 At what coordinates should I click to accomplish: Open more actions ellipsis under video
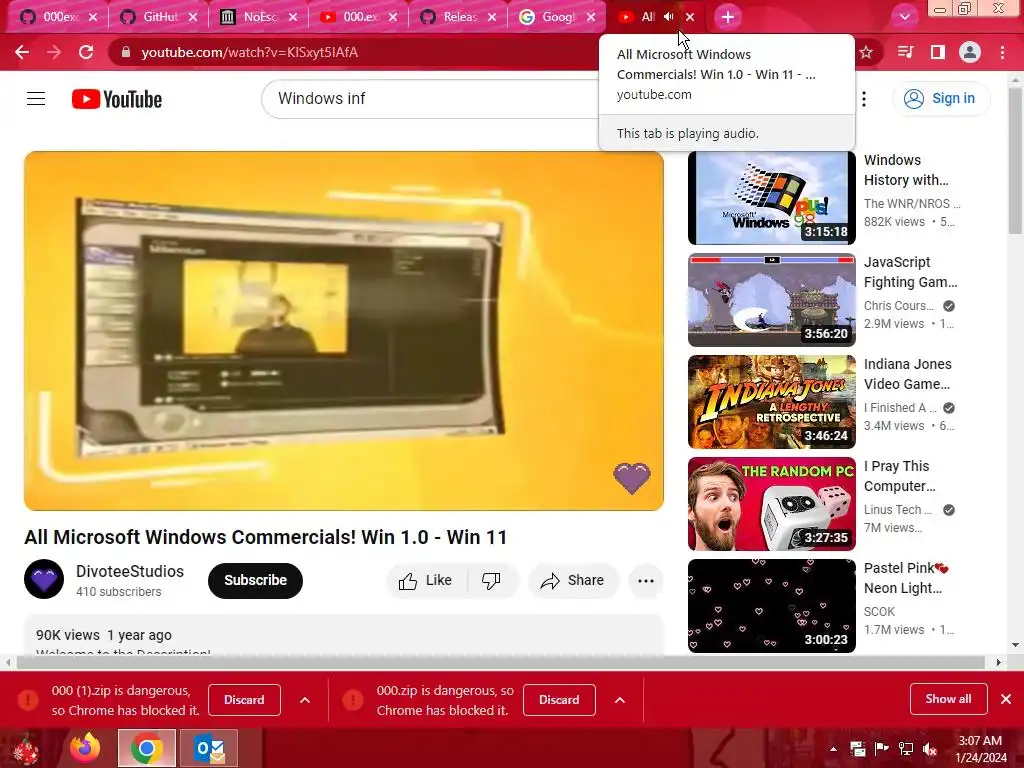coord(645,580)
